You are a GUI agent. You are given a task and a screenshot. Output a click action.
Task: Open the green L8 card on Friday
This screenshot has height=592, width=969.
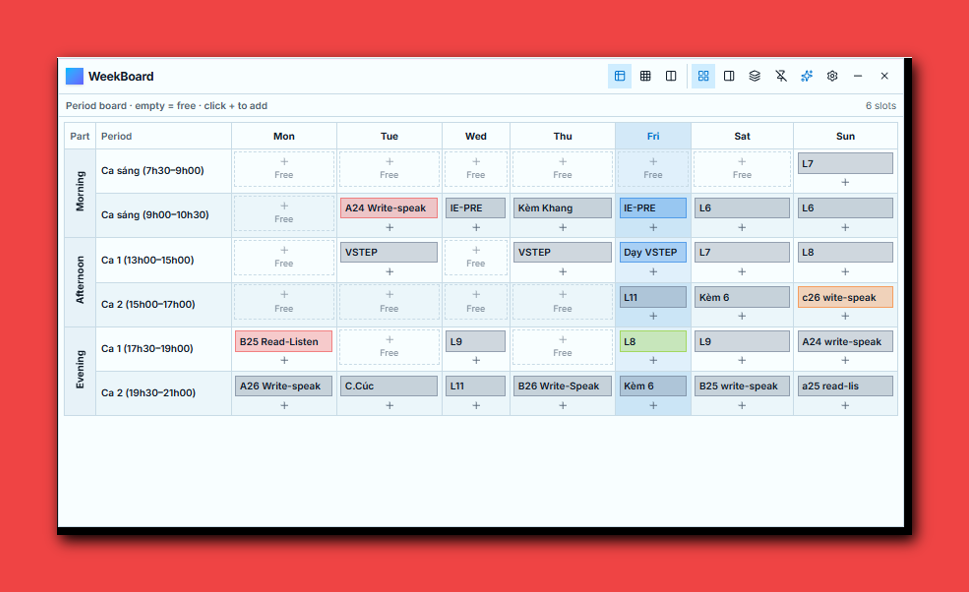653,341
